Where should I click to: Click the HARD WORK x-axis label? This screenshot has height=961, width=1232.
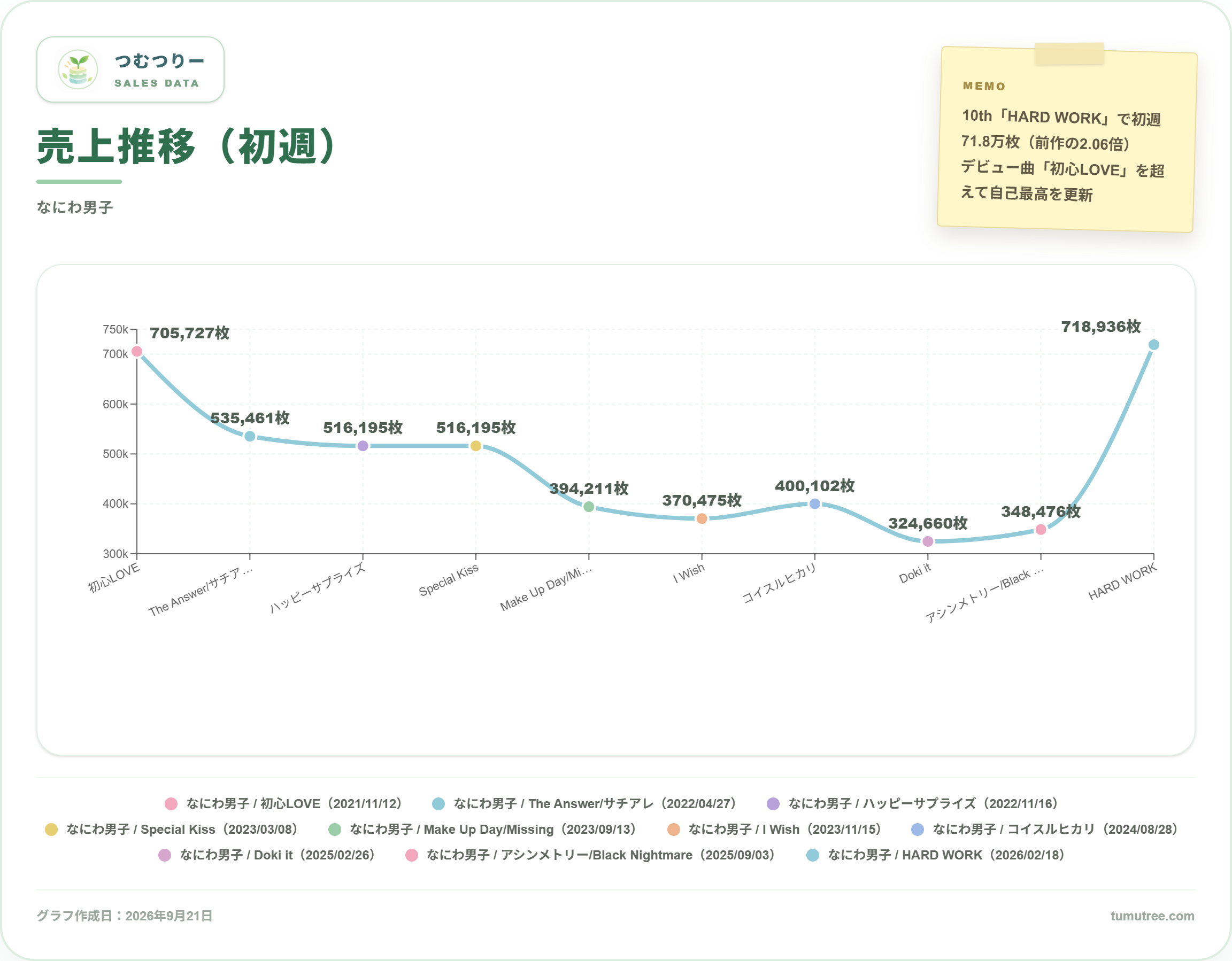1122,582
